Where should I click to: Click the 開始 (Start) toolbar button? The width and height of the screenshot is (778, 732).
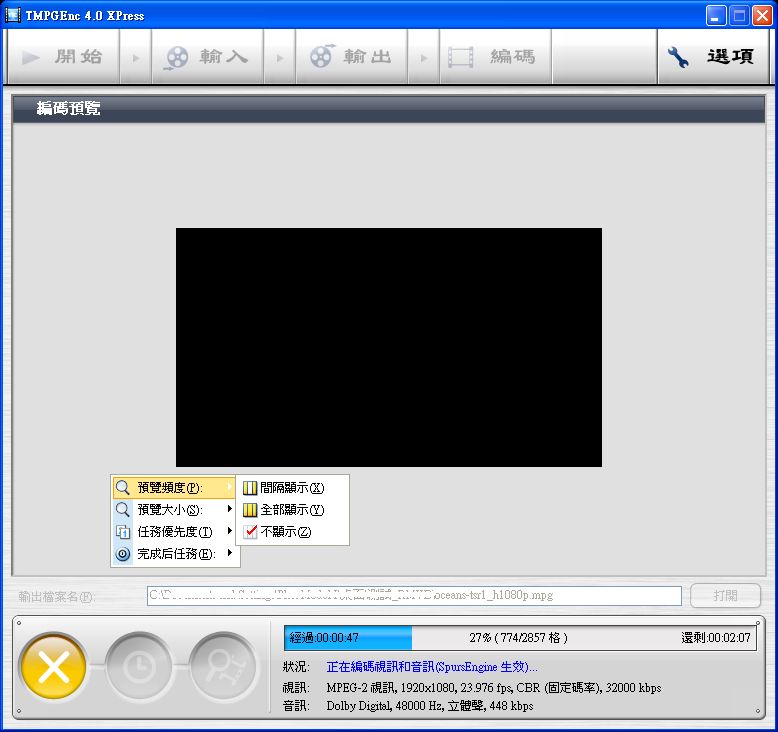click(x=63, y=57)
